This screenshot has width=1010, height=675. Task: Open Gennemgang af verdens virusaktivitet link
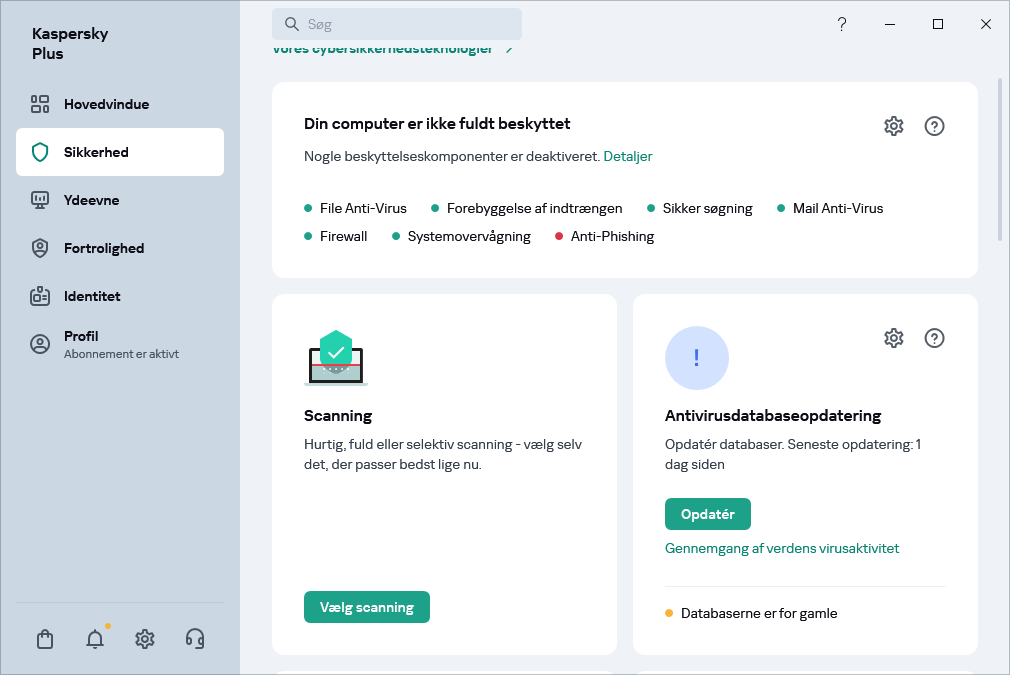[x=782, y=548]
